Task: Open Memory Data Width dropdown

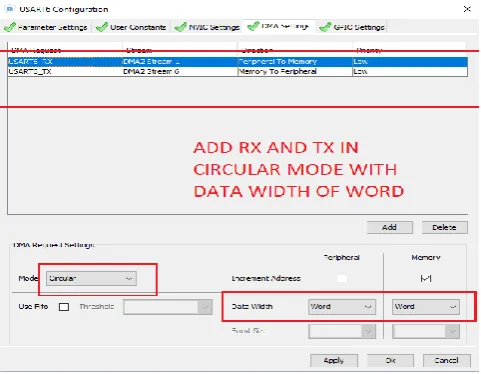Action: [x=426, y=307]
